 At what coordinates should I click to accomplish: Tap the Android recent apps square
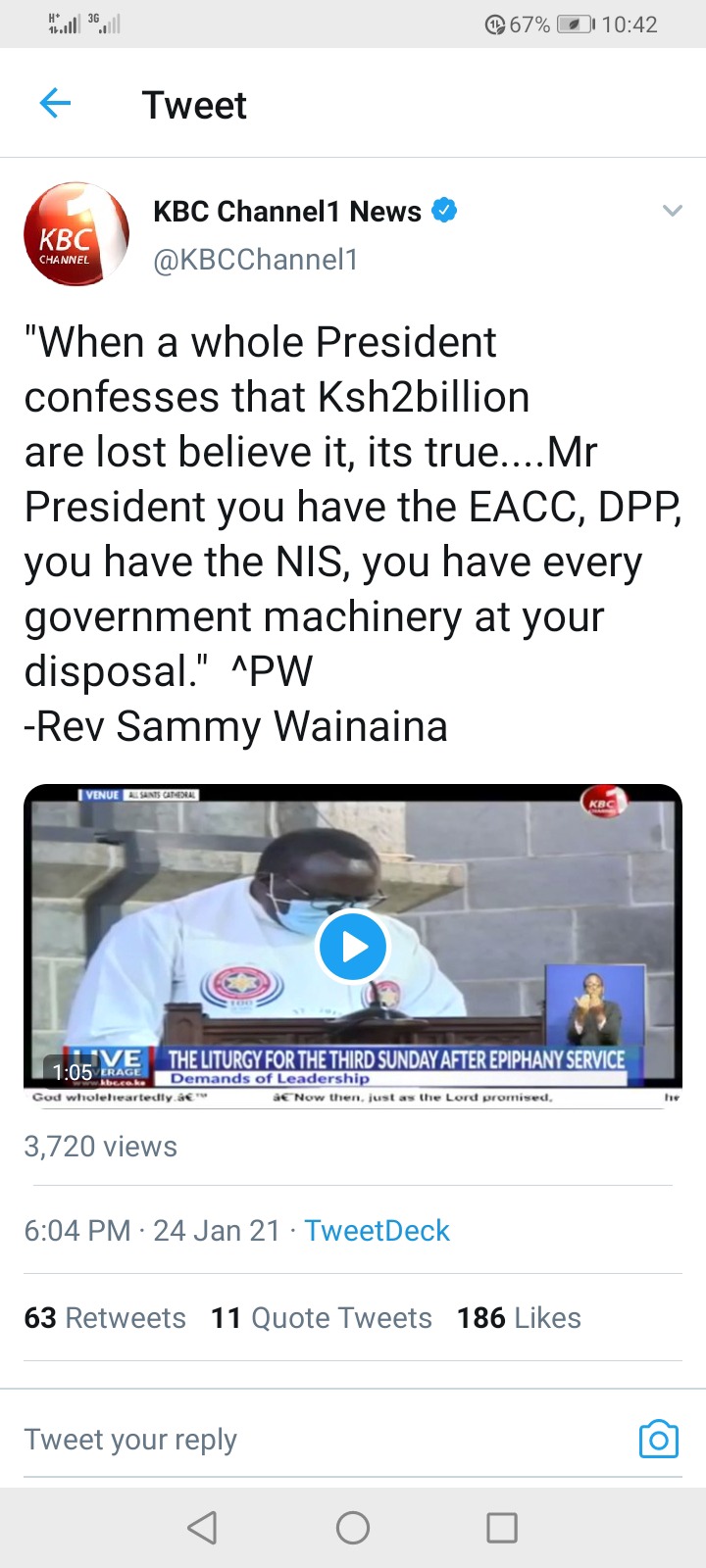pos(502,1527)
